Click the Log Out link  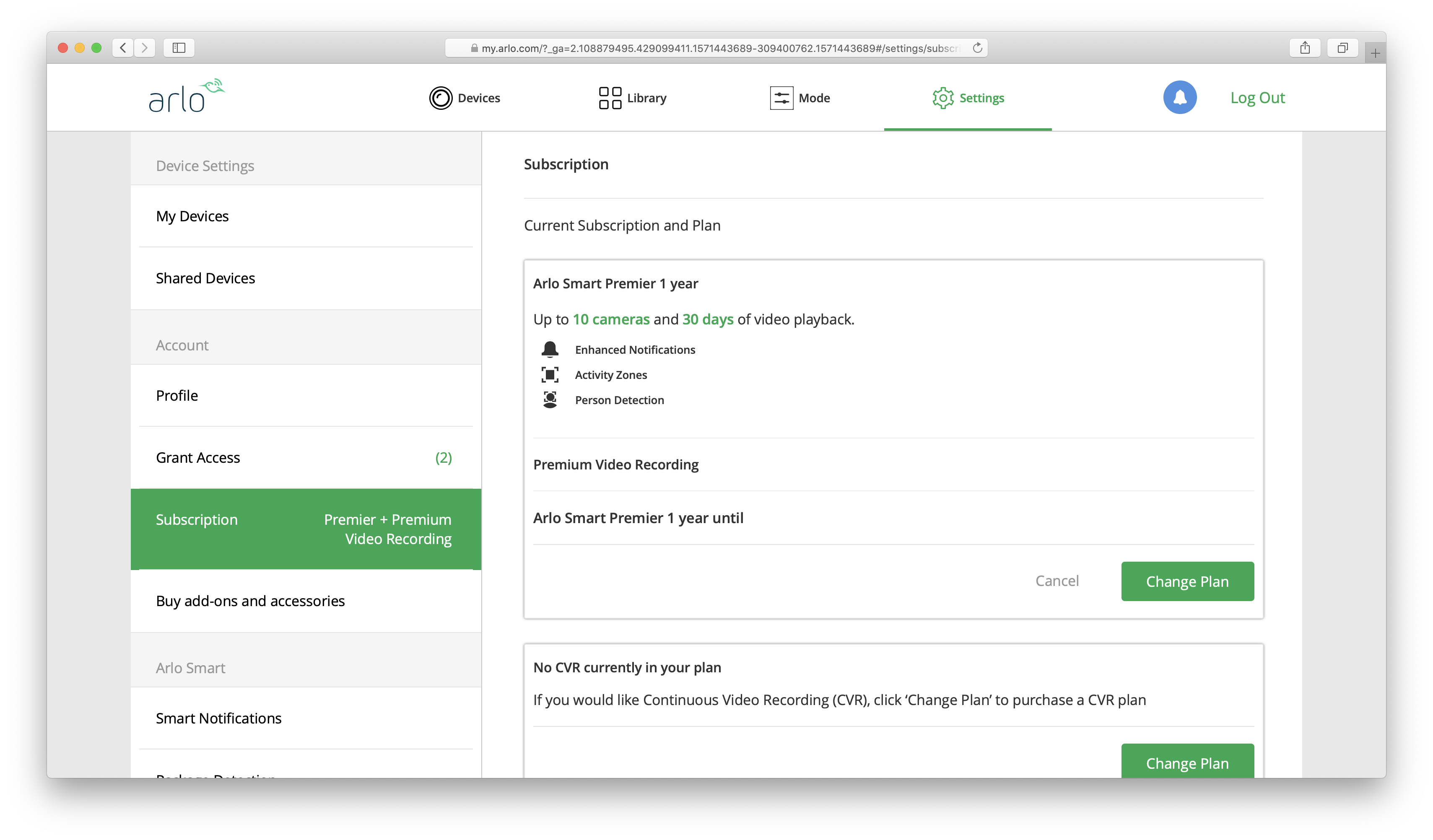(1257, 98)
